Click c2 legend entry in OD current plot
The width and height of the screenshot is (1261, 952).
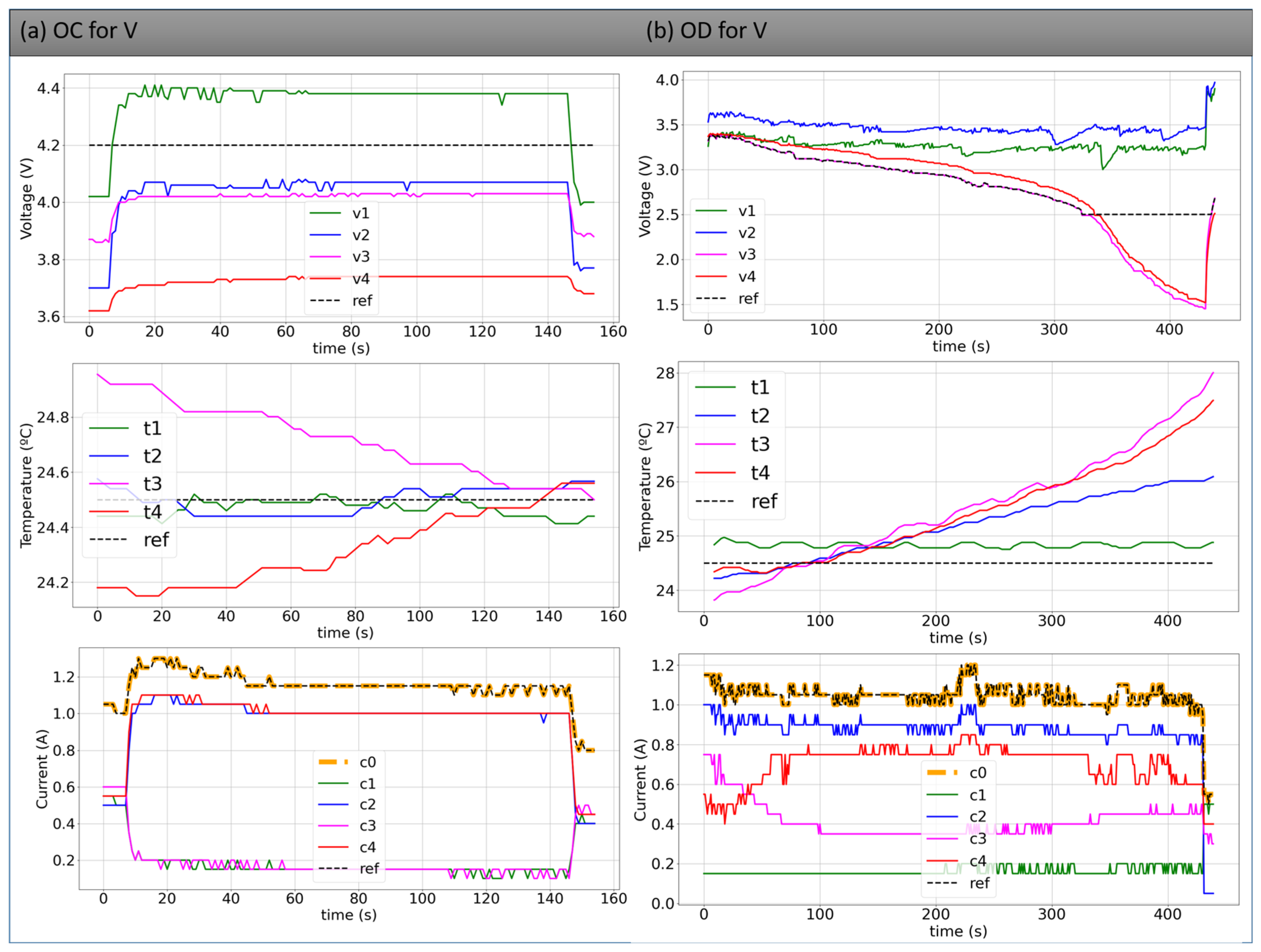click(x=957, y=816)
